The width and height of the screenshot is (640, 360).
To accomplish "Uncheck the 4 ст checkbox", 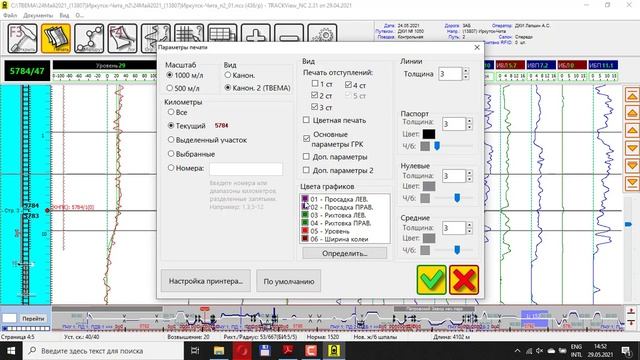I will coord(348,84).
